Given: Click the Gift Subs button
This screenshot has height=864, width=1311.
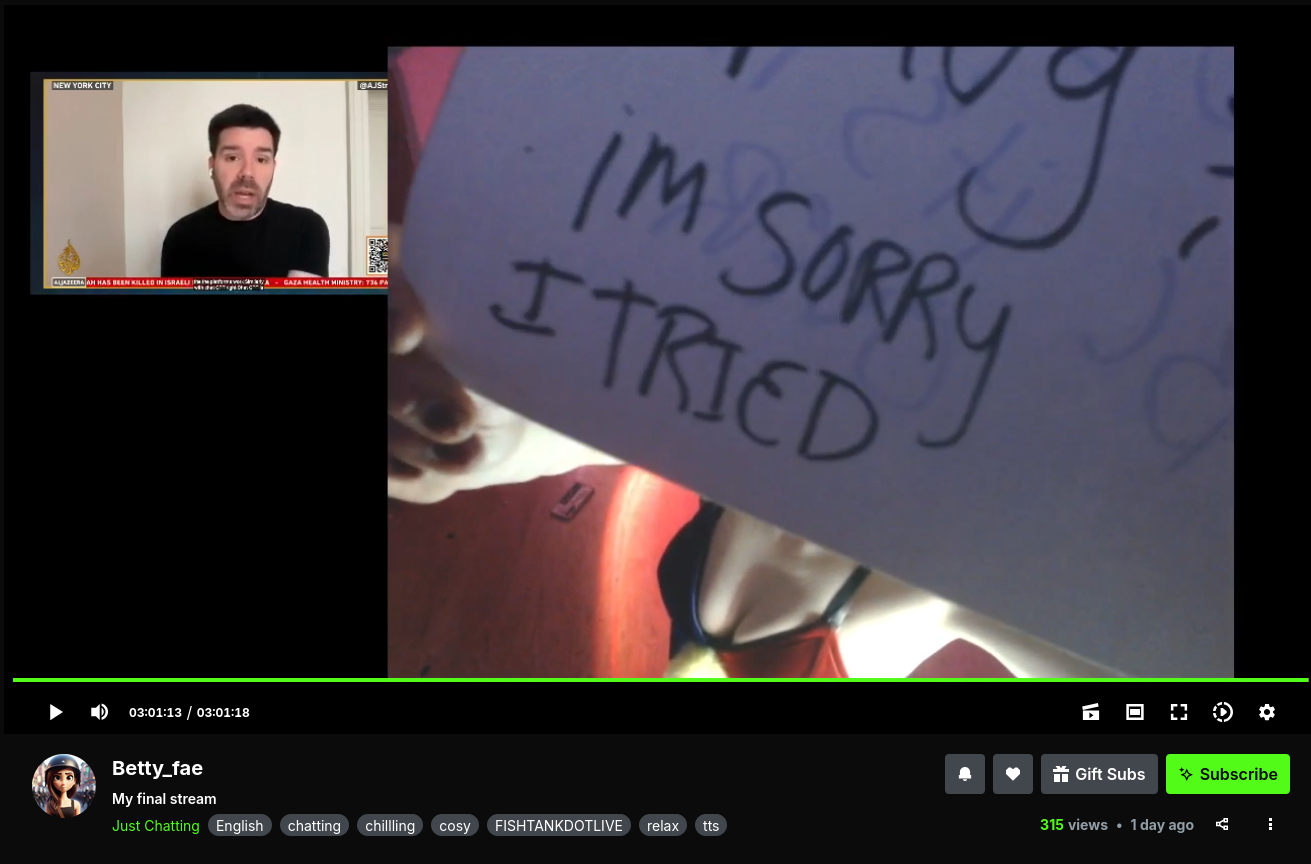Looking at the screenshot, I should tap(1099, 774).
